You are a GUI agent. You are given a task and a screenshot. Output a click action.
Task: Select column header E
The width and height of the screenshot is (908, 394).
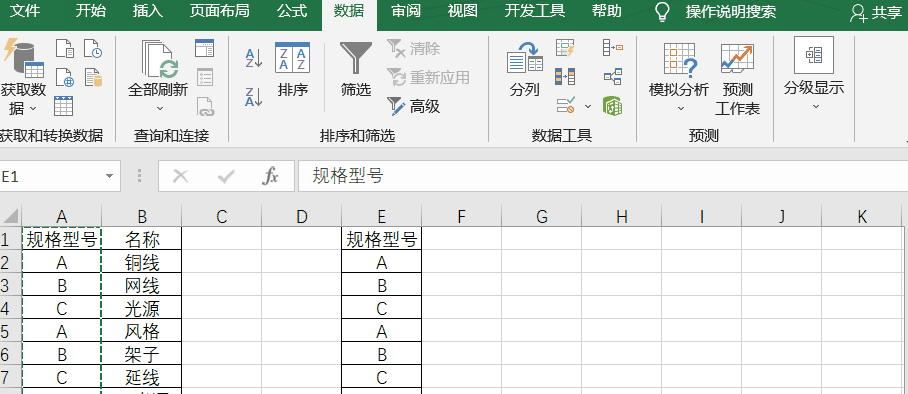click(x=382, y=216)
